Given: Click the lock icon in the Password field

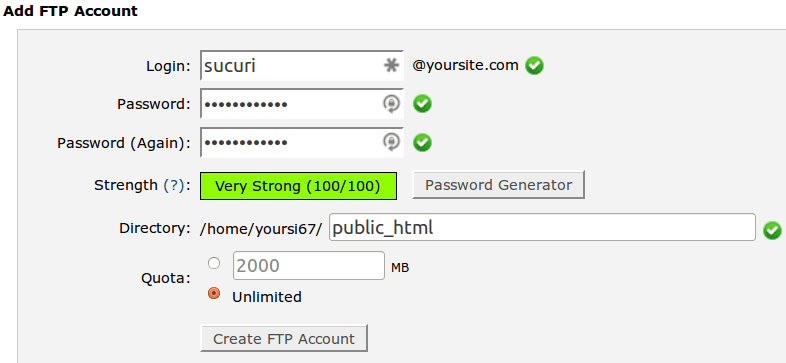Looking at the screenshot, I should [391, 104].
